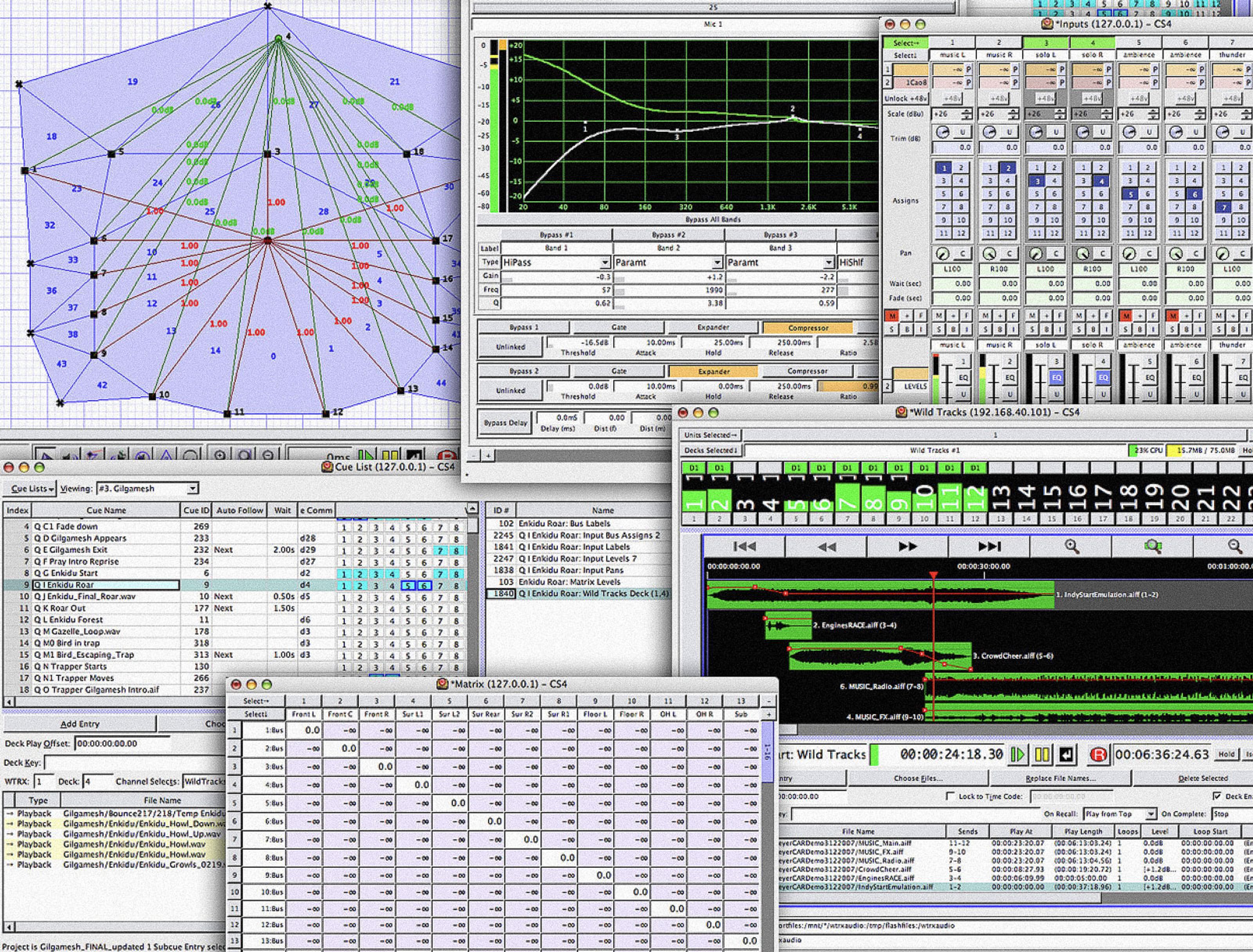Open the Viewing #3. Gilgamesh combo box
This screenshot has height=952, width=1253.
tap(147, 489)
